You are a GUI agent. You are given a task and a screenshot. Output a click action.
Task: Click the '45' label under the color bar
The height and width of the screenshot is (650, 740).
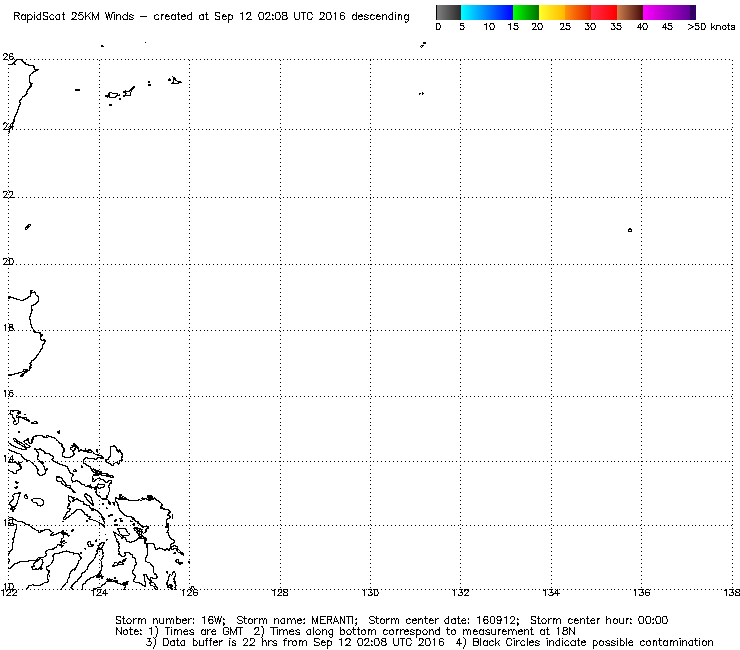click(667, 27)
